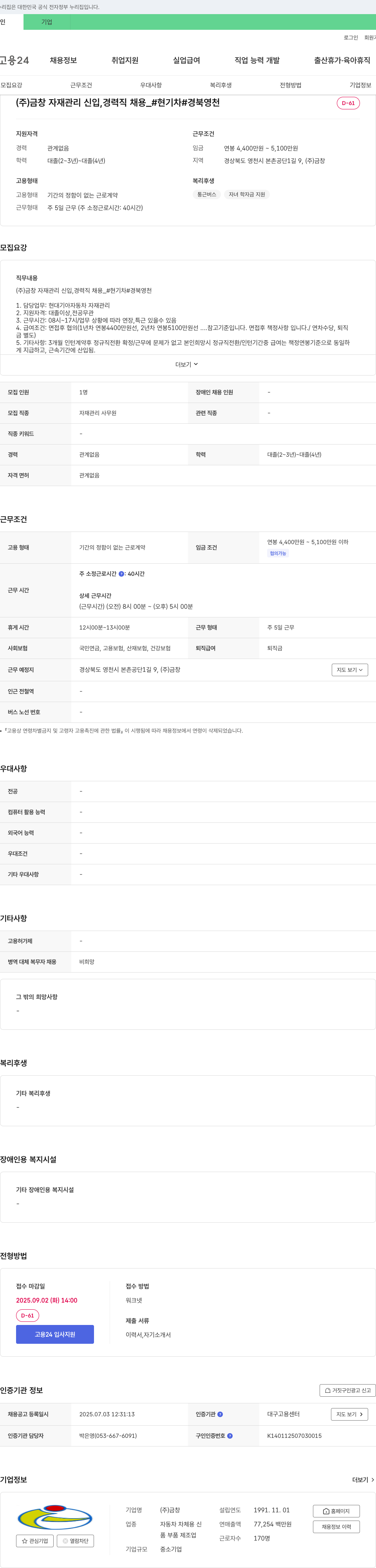Open 기업정보 더보기 link
Screen dimensions: 376x1568
point(363,1480)
